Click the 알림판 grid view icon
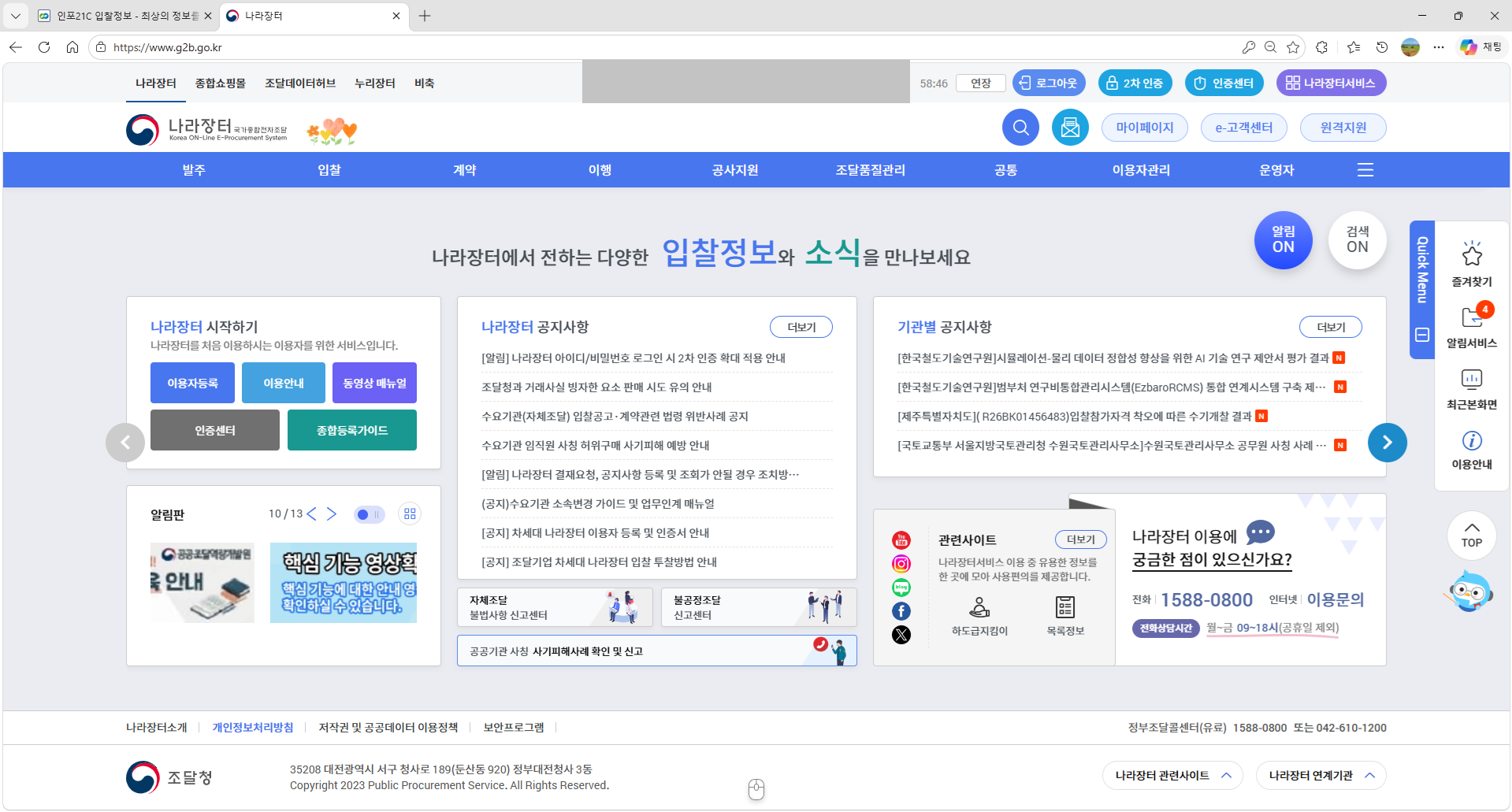The image size is (1512, 812). 410,514
